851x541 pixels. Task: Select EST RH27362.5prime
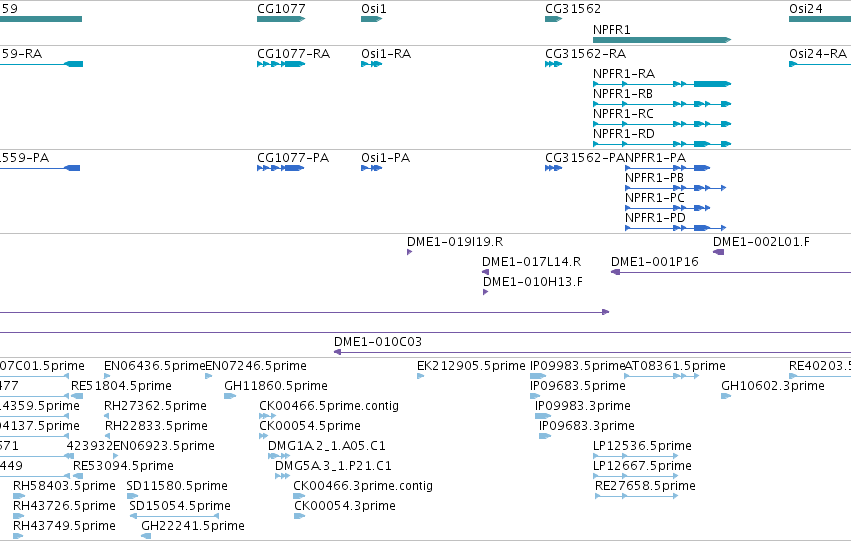(x=107, y=416)
